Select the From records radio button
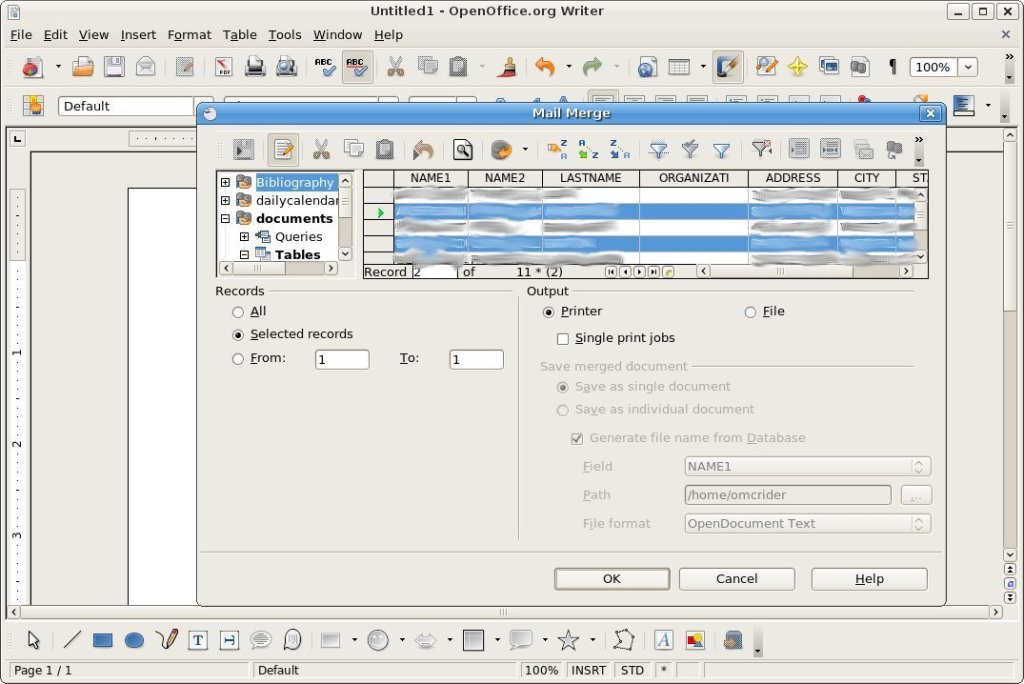 coord(238,359)
